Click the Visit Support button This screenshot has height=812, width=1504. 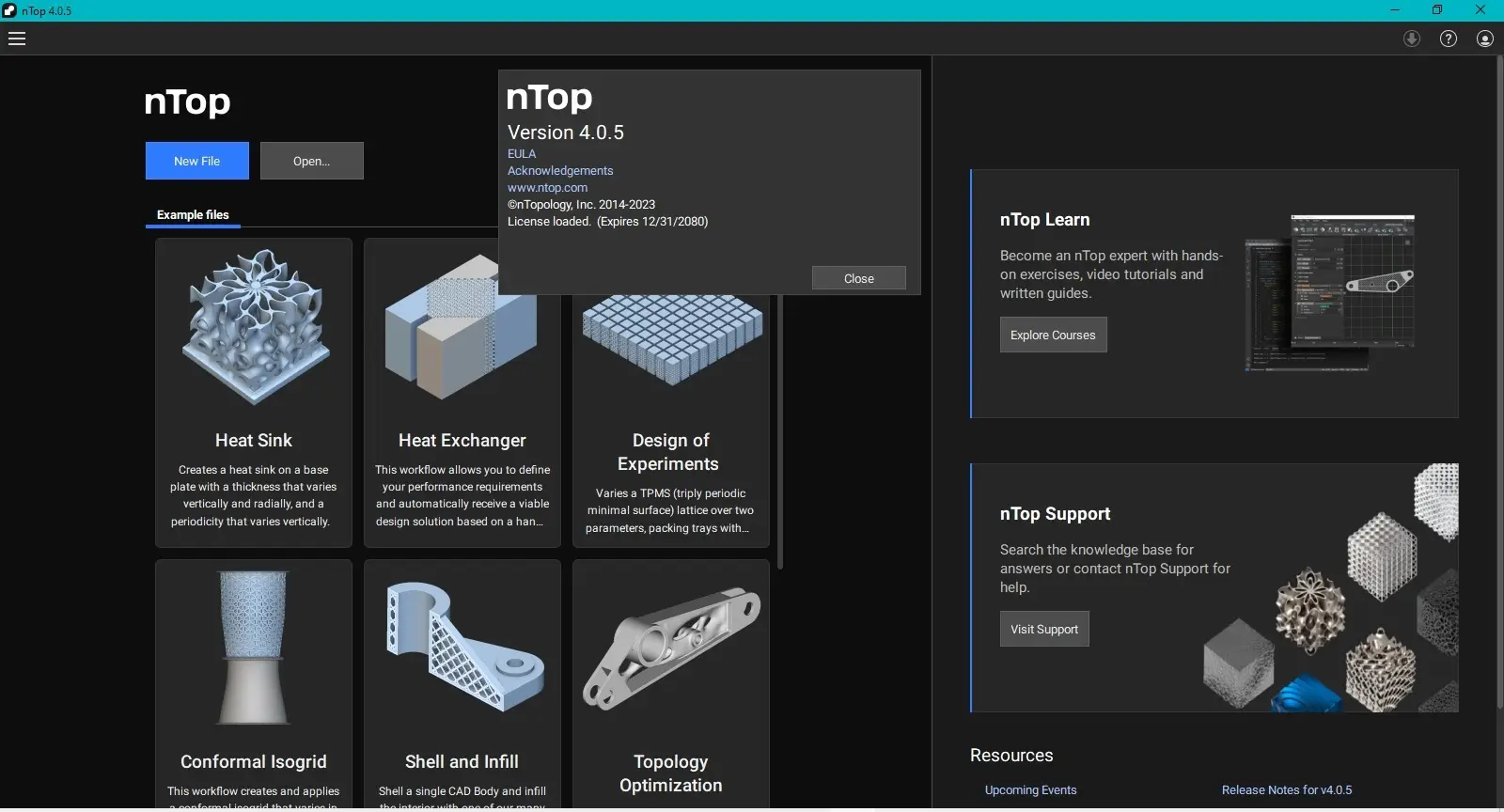(x=1044, y=629)
